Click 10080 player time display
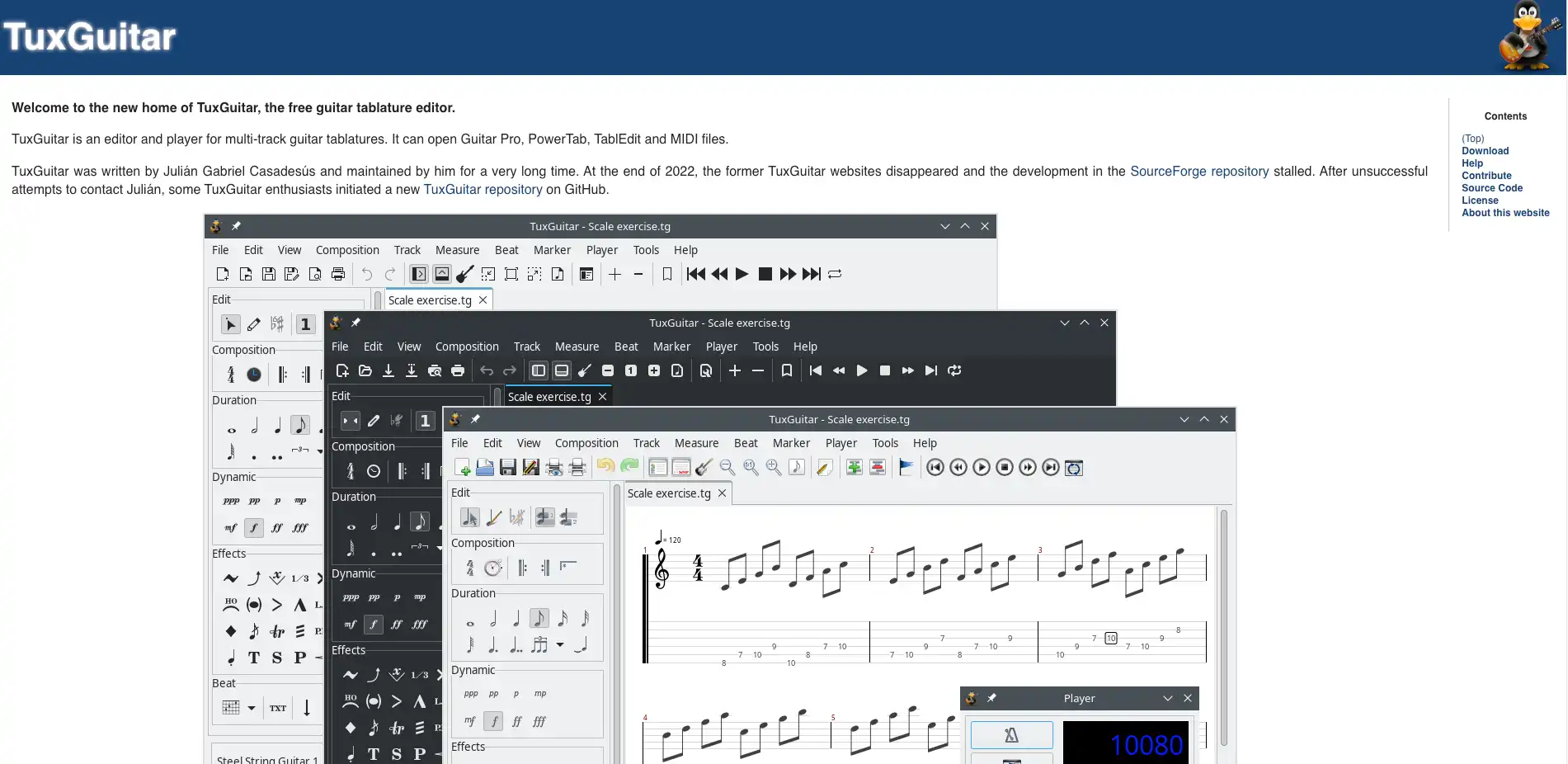 (x=1126, y=744)
